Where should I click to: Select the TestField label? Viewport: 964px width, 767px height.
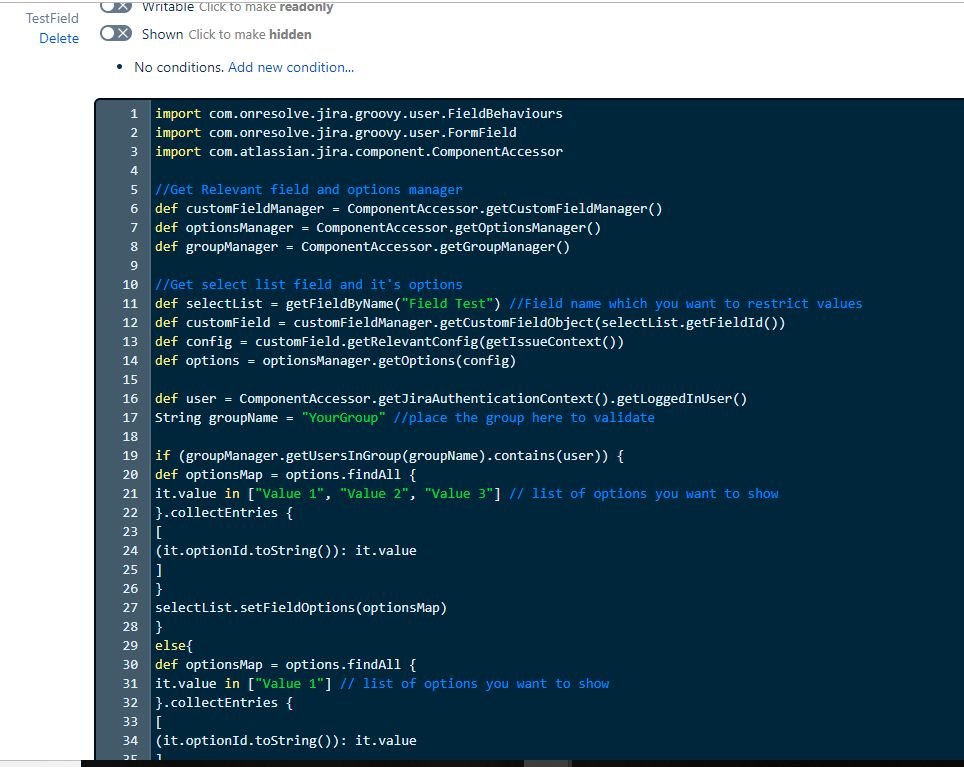point(52,18)
